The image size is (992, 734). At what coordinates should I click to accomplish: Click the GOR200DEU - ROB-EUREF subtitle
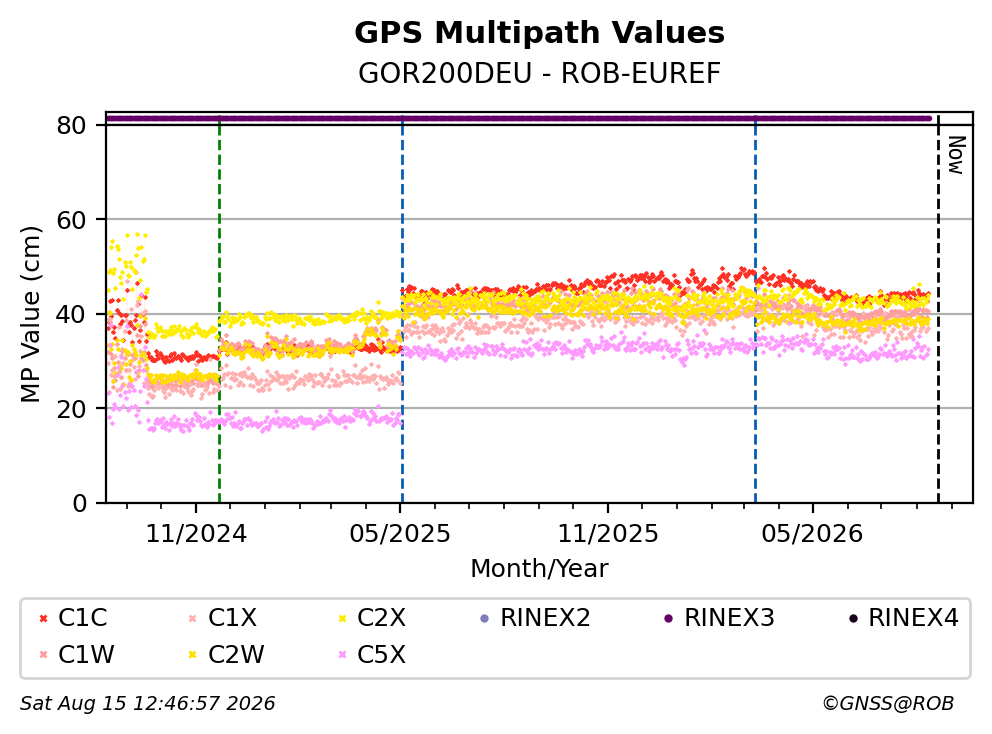pyautogui.click(x=540, y=73)
